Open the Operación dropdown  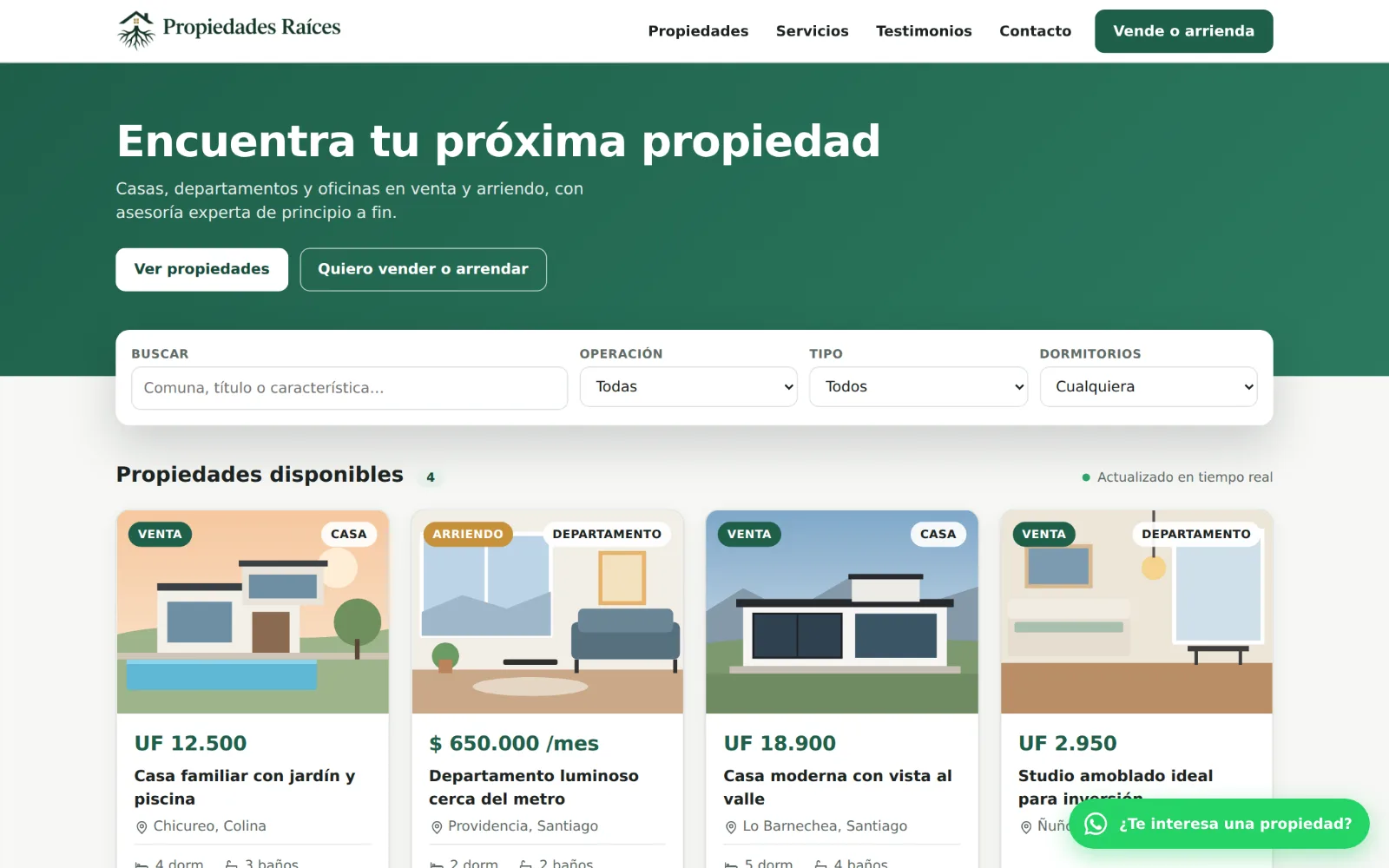pyautogui.click(x=688, y=387)
